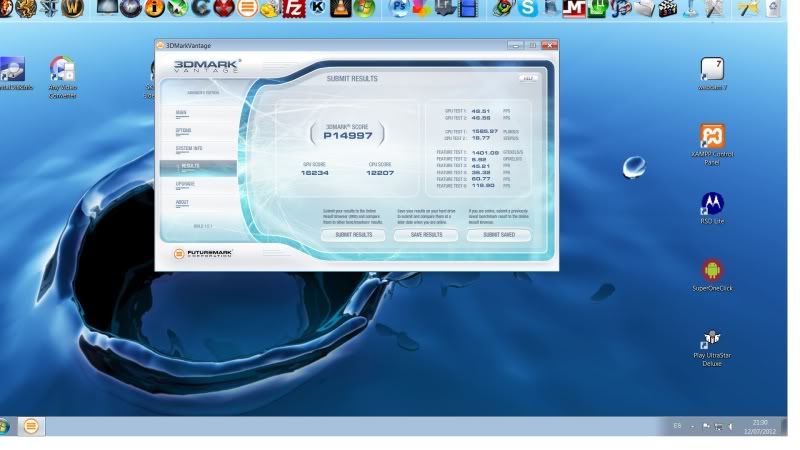The width and height of the screenshot is (800, 450).
Task: Open the Main section in 3DMark sidebar
Action: 181,112
